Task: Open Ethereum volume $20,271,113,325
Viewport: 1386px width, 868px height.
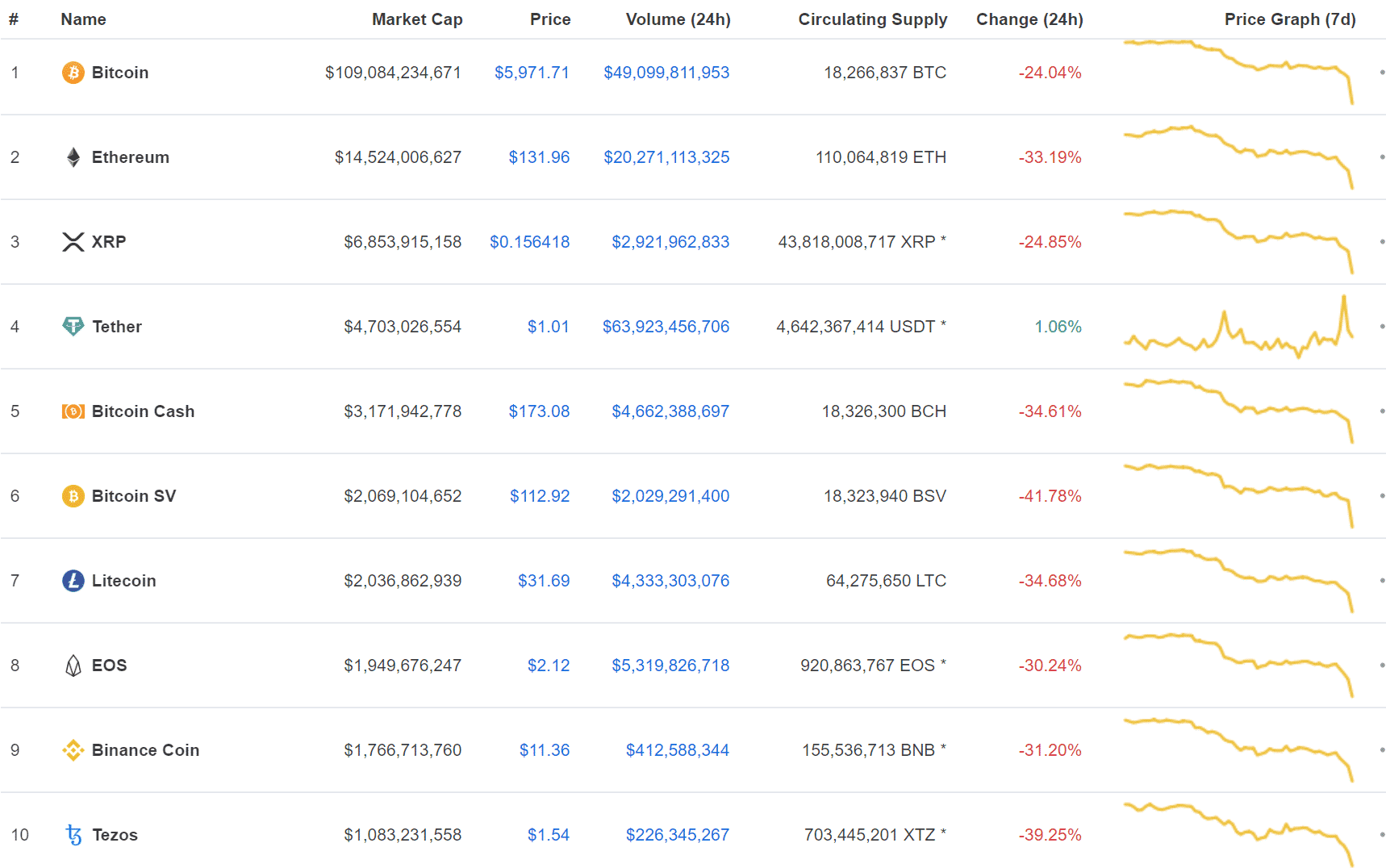Action: click(666, 157)
